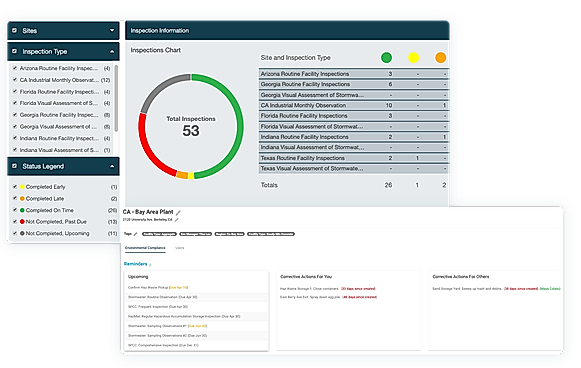Screen dimensions: 581x368
Task: Click the Sites panel header icon
Action: pos(14,30)
